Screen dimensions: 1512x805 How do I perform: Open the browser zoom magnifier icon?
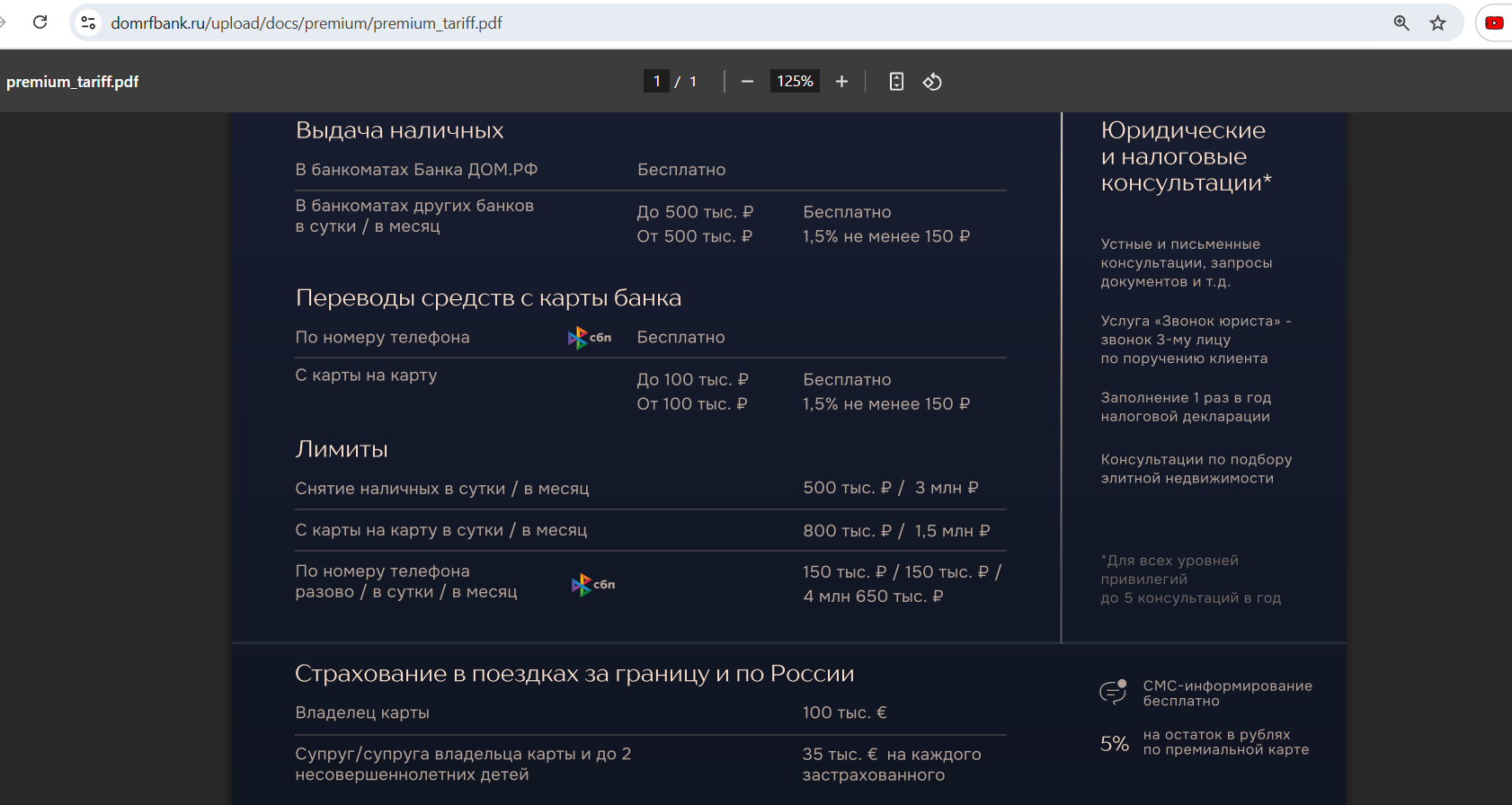[x=1401, y=22]
